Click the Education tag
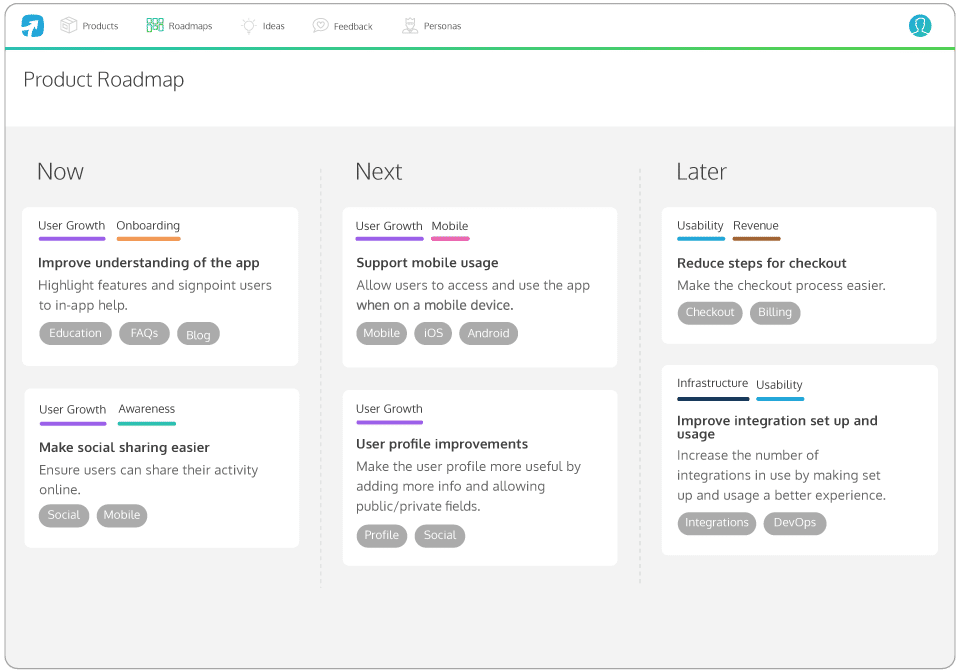The height and width of the screenshot is (672, 960). coord(75,333)
